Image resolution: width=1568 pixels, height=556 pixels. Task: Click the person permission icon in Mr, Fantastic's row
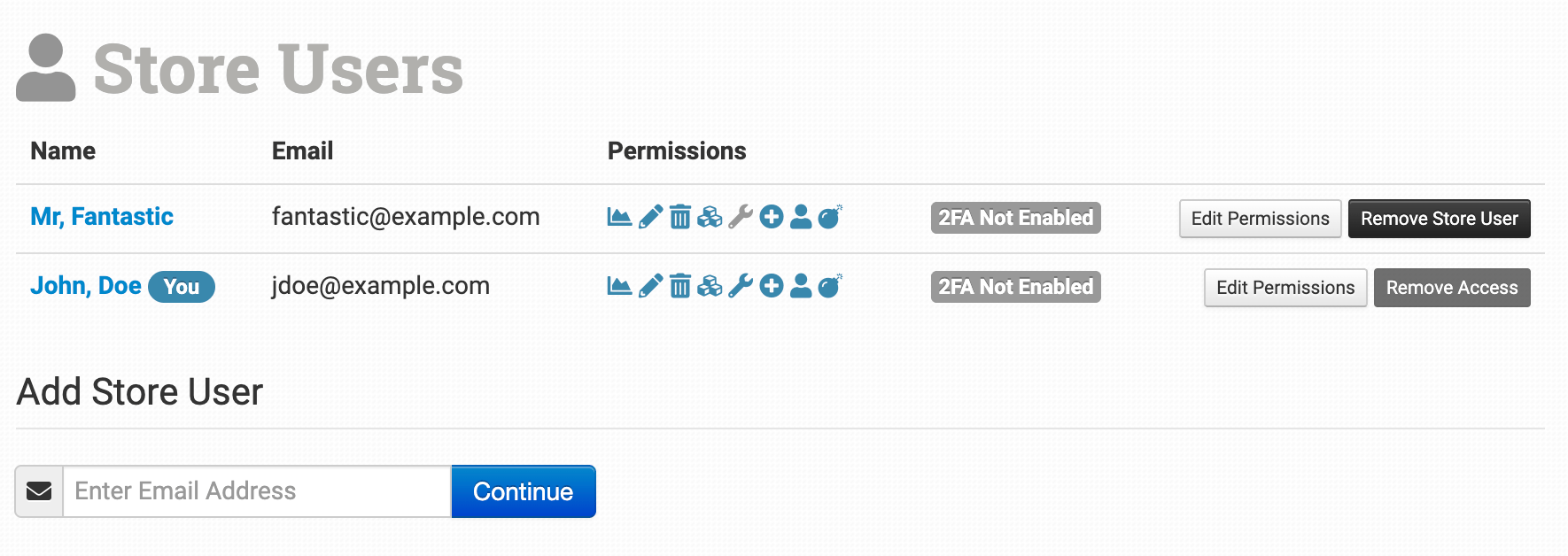click(x=801, y=217)
